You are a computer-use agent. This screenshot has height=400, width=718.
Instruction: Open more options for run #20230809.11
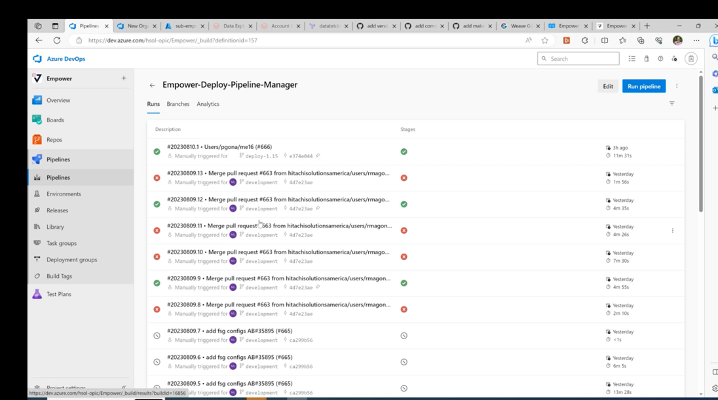(x=672, y=231)
